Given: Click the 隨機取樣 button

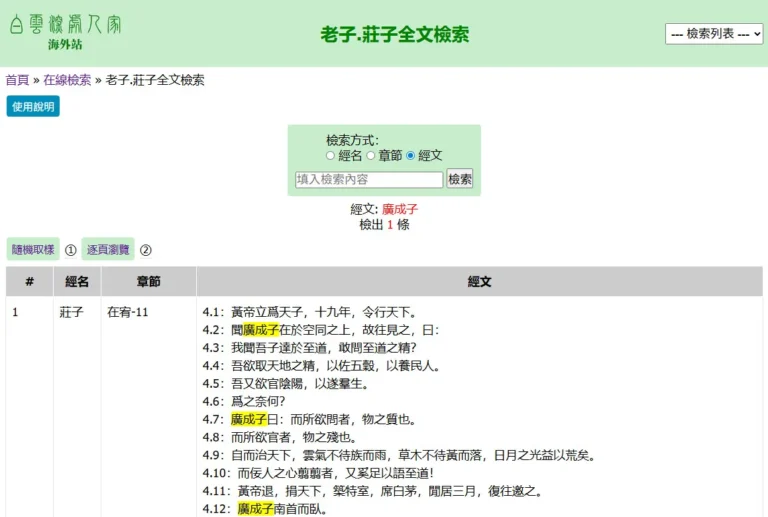Looking at the screenshot, I should click(x=33, y=250).
